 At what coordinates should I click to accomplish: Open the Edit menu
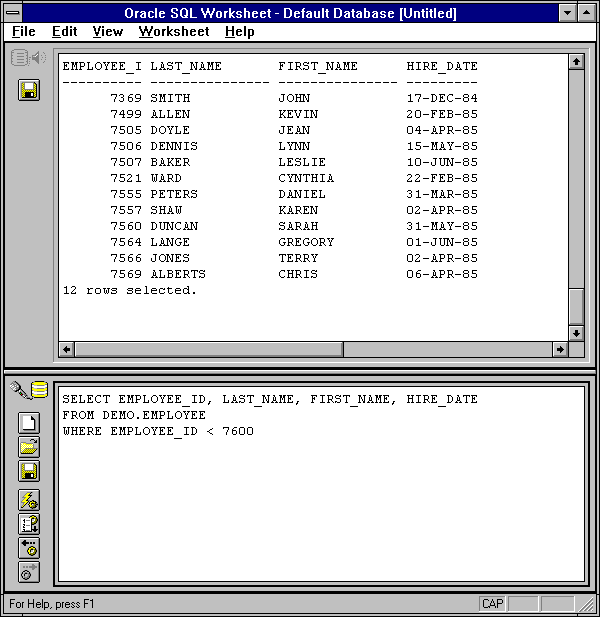coord(64,31)
